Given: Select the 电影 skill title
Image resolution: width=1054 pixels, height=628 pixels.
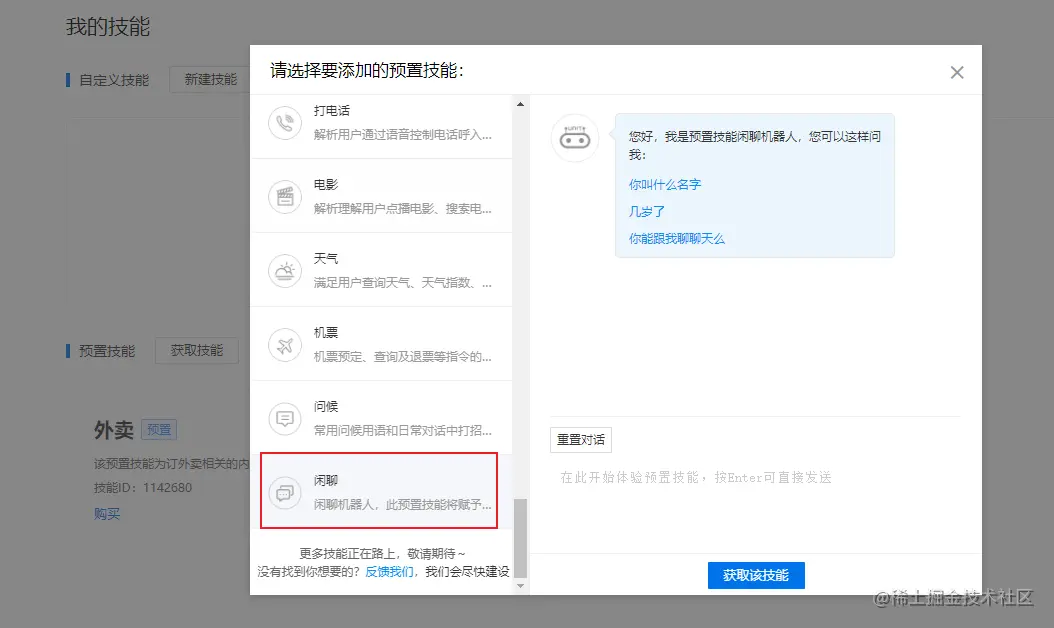Looking at the screenshot, I should click(x=325, y=185).
